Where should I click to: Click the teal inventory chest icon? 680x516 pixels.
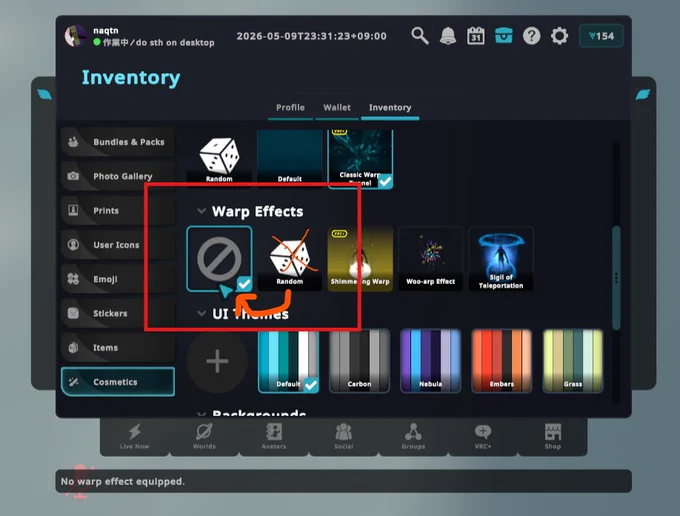click(503, 36)
